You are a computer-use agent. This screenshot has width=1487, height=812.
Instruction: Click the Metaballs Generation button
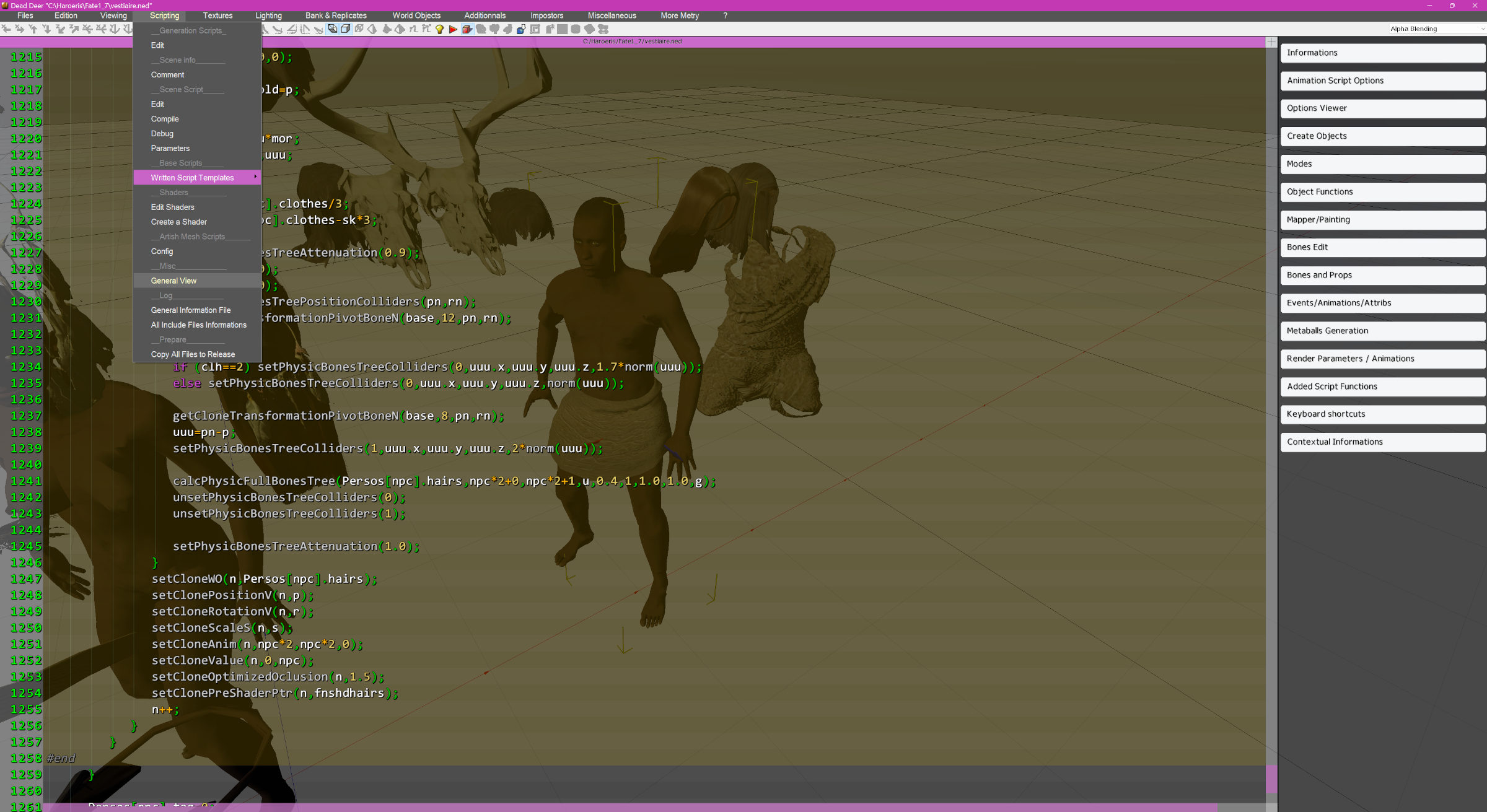(1382, 331)
